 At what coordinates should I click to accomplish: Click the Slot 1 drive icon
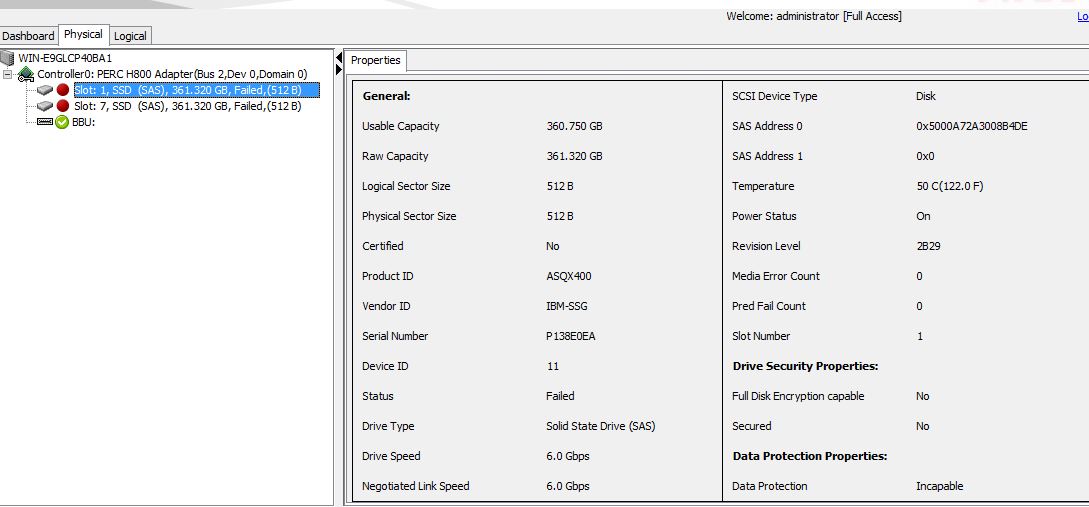point(45,90)
